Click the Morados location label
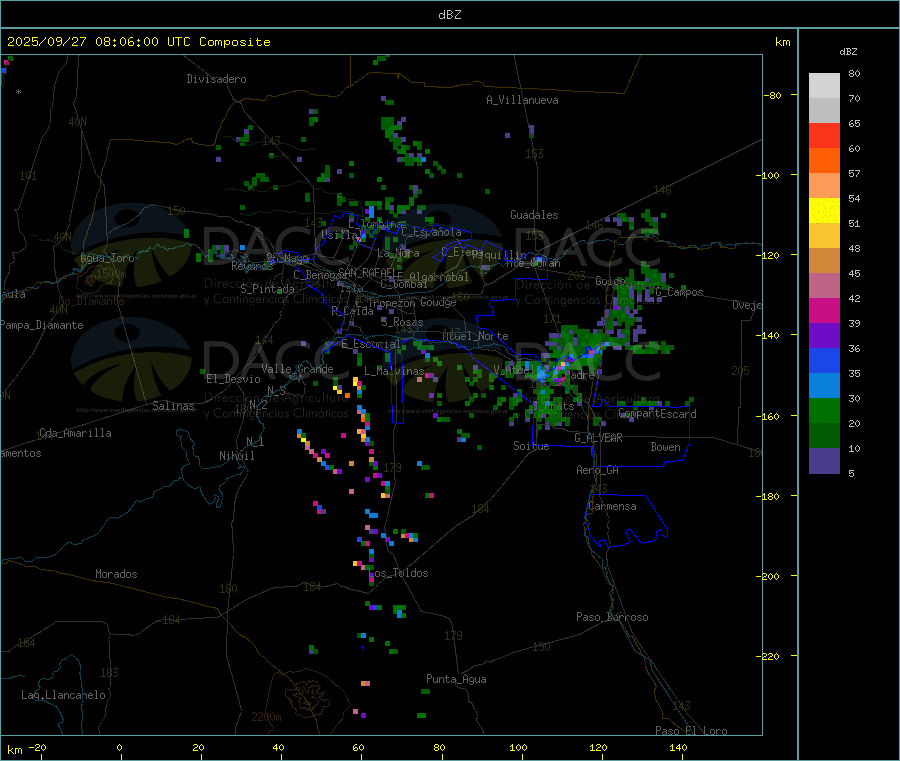 click(x=116, y=574)
